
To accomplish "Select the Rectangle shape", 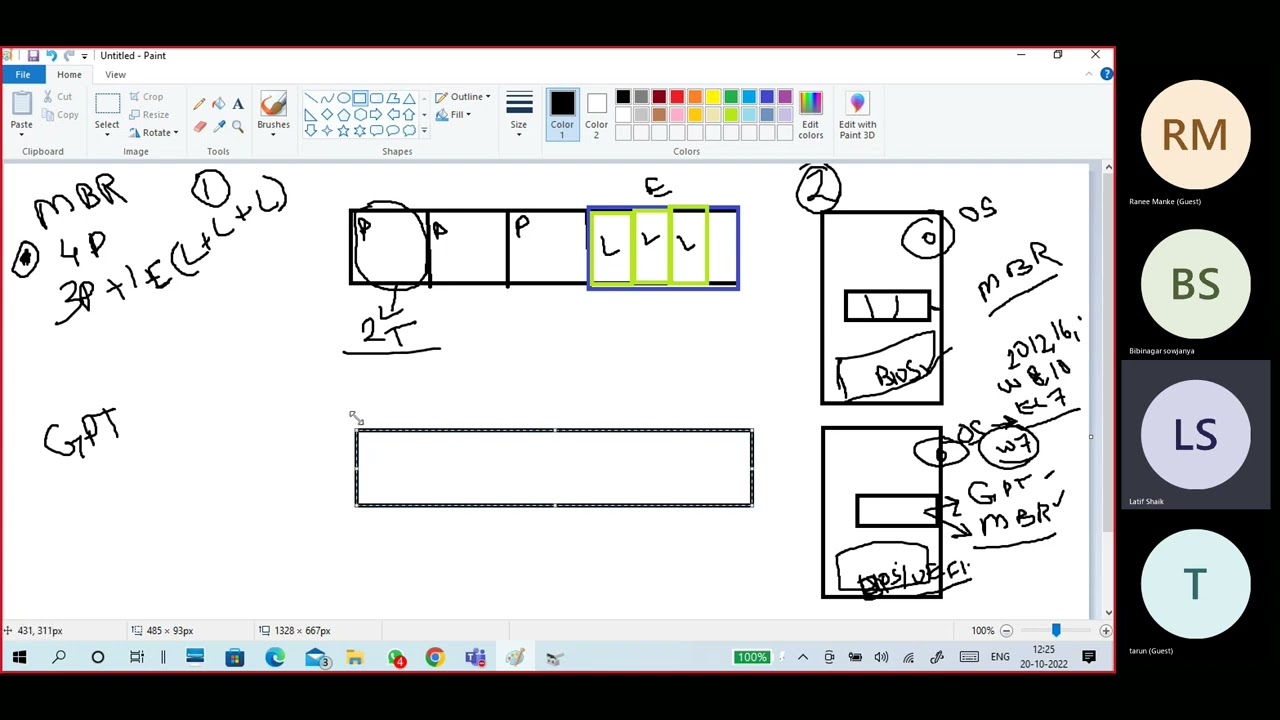I will click(x=359, y=98).
